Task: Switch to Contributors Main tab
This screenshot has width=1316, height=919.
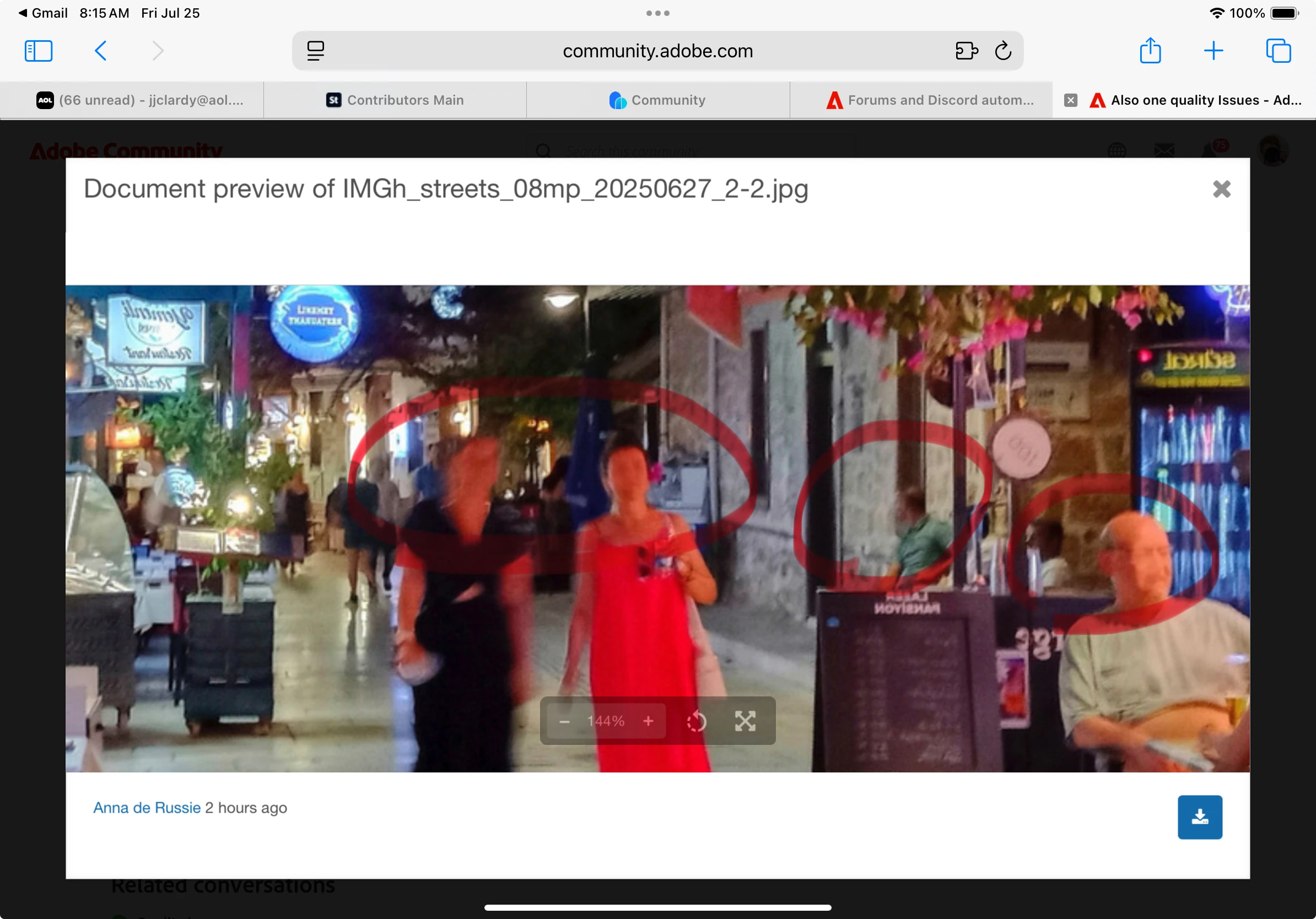Action: pos(395,100)
